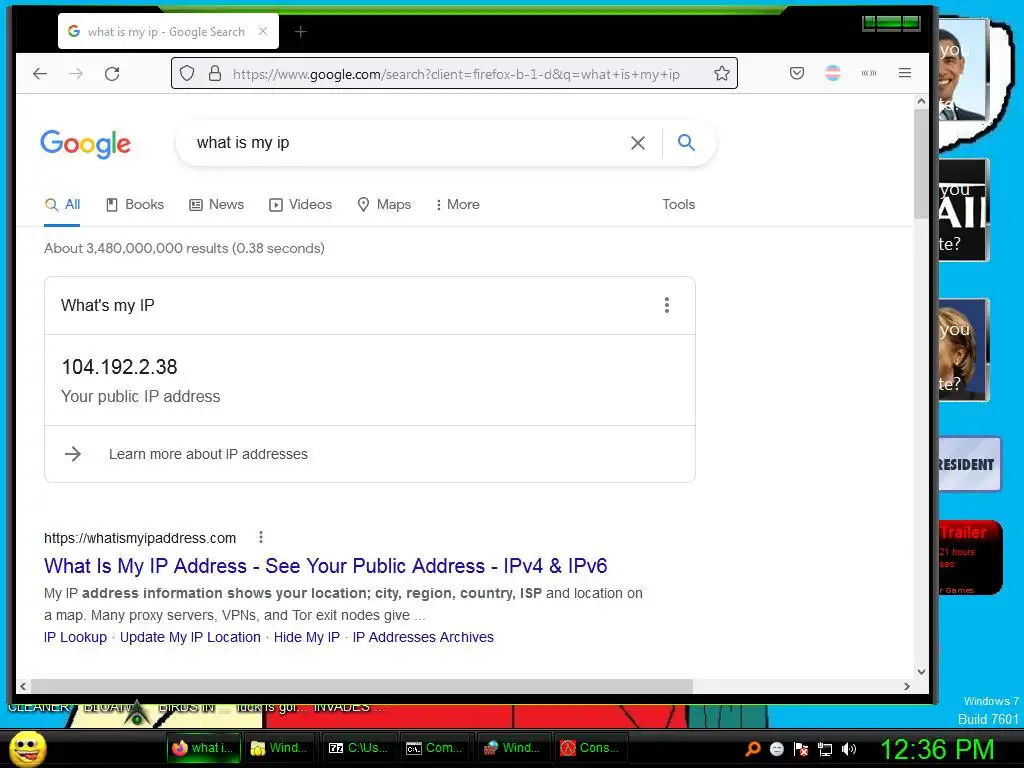Open Learn more about IP addresses
The width and height of the screenshot is (1024, 768).
point(208,454)
